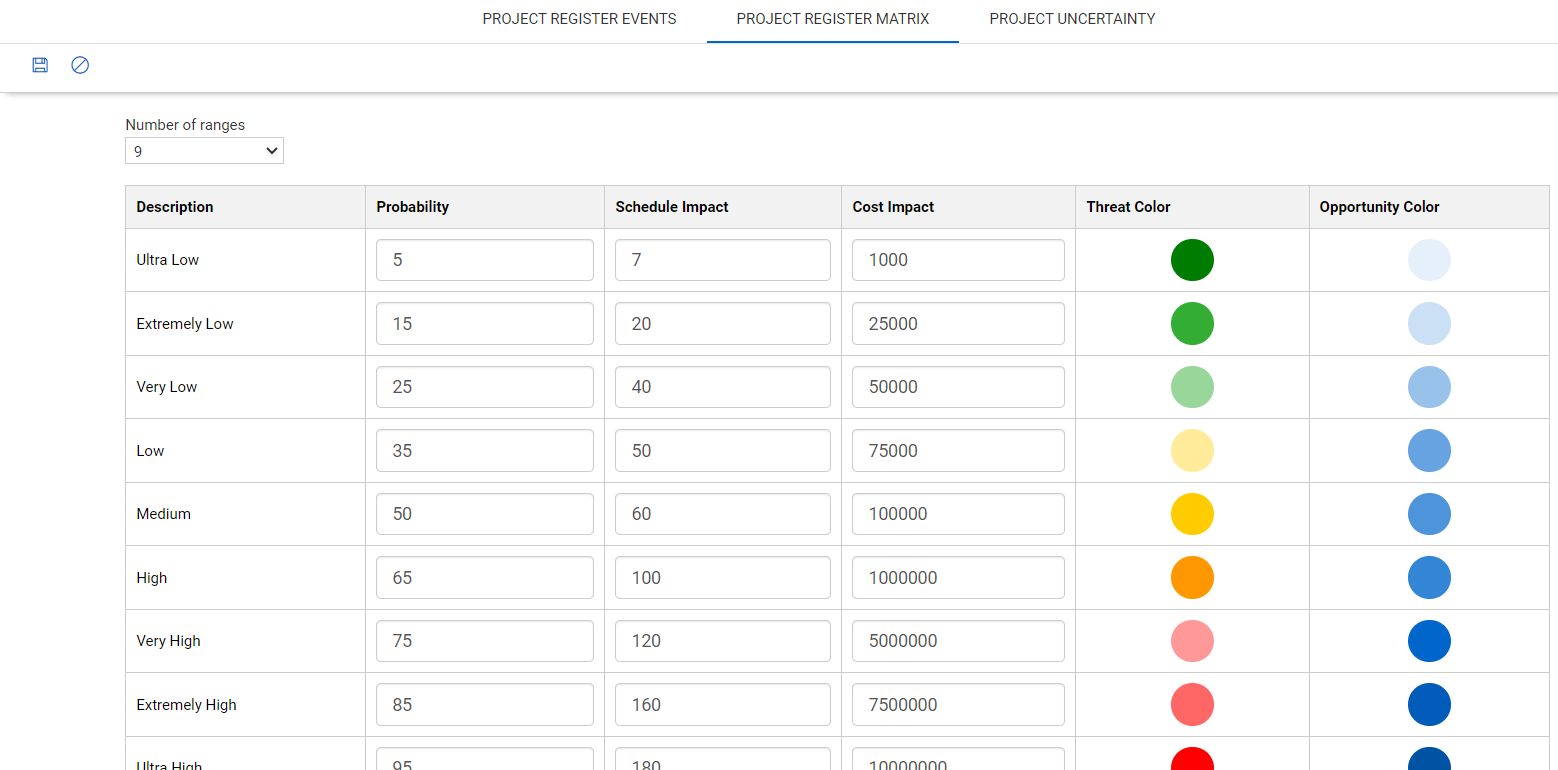This screenshot has height=770, width=1558.
Task: Select the PROJECT REGISTER MATRIX tab
Action: coord(832,19)
